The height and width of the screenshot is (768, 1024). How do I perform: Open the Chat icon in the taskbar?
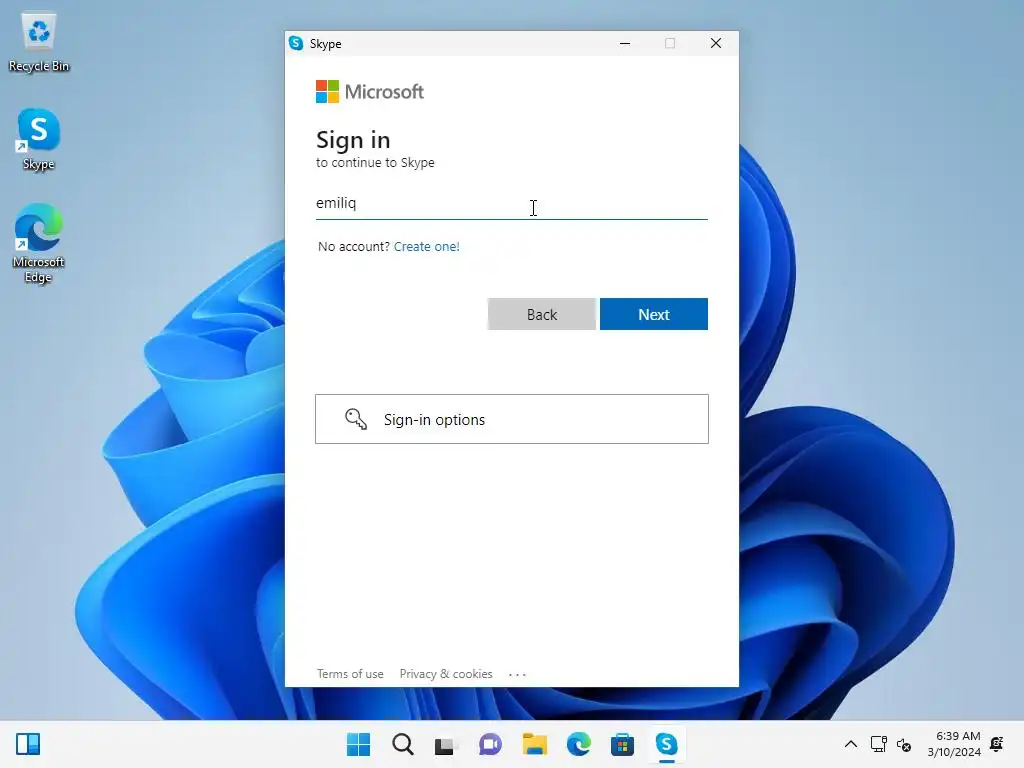point(490,744)
